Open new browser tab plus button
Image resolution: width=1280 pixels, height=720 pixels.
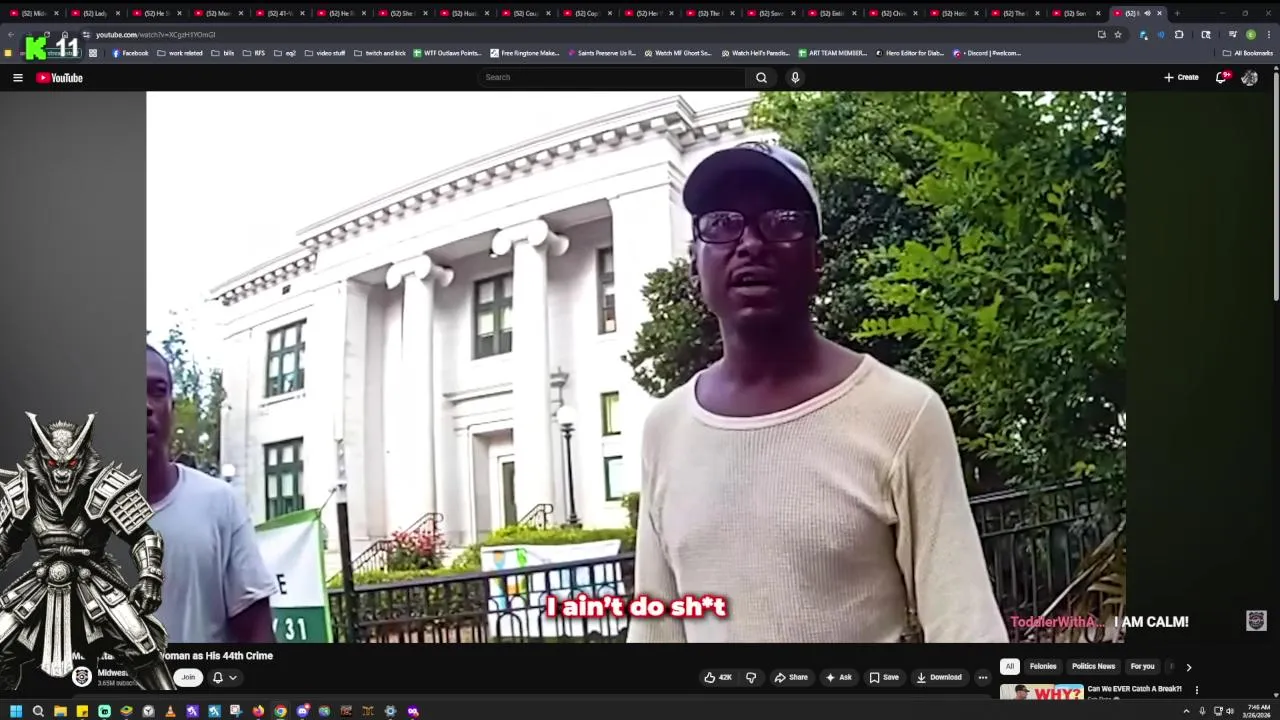coord(1177,13)
